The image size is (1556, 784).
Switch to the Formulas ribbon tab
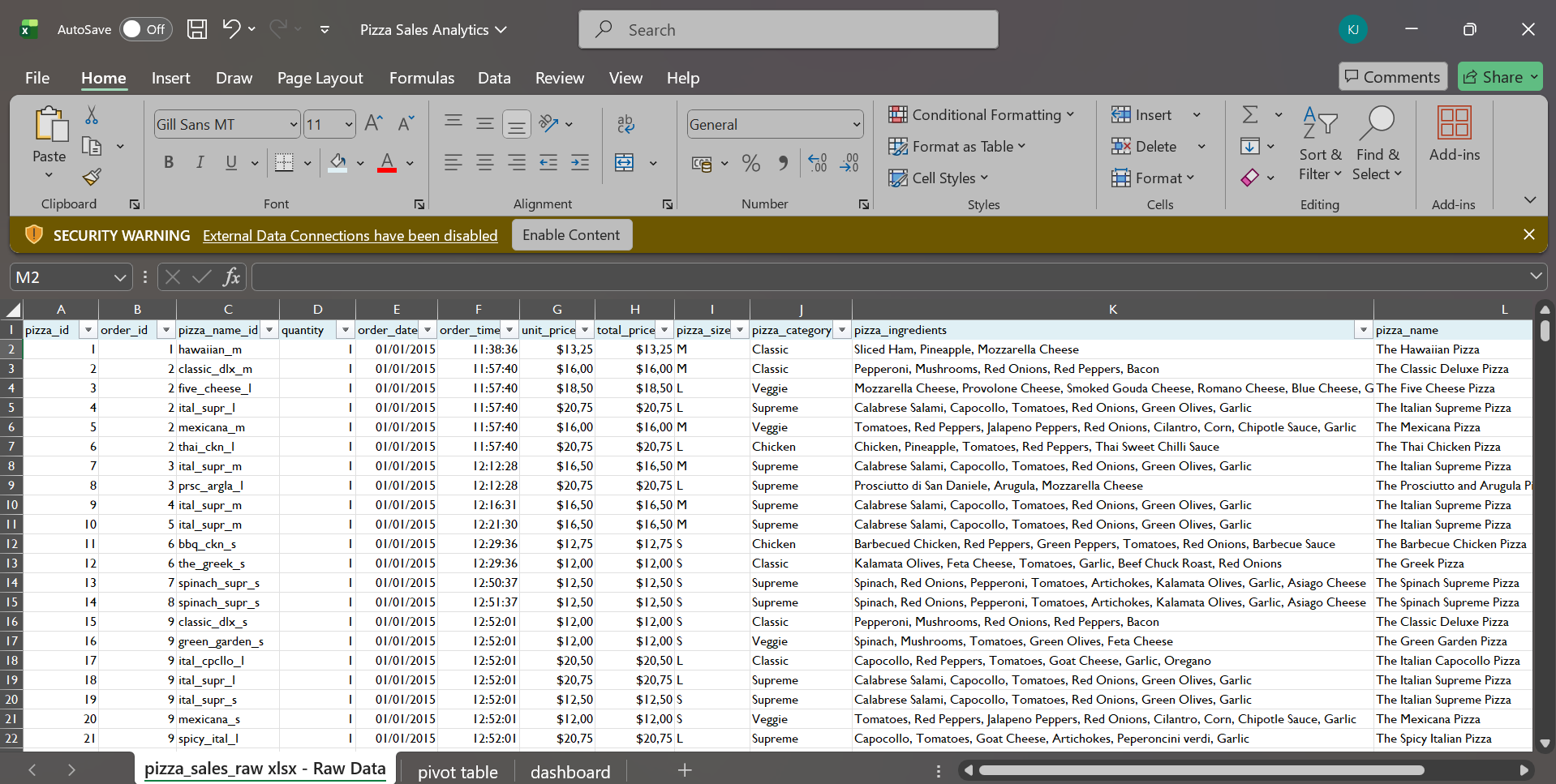click(x=421, y=78)
